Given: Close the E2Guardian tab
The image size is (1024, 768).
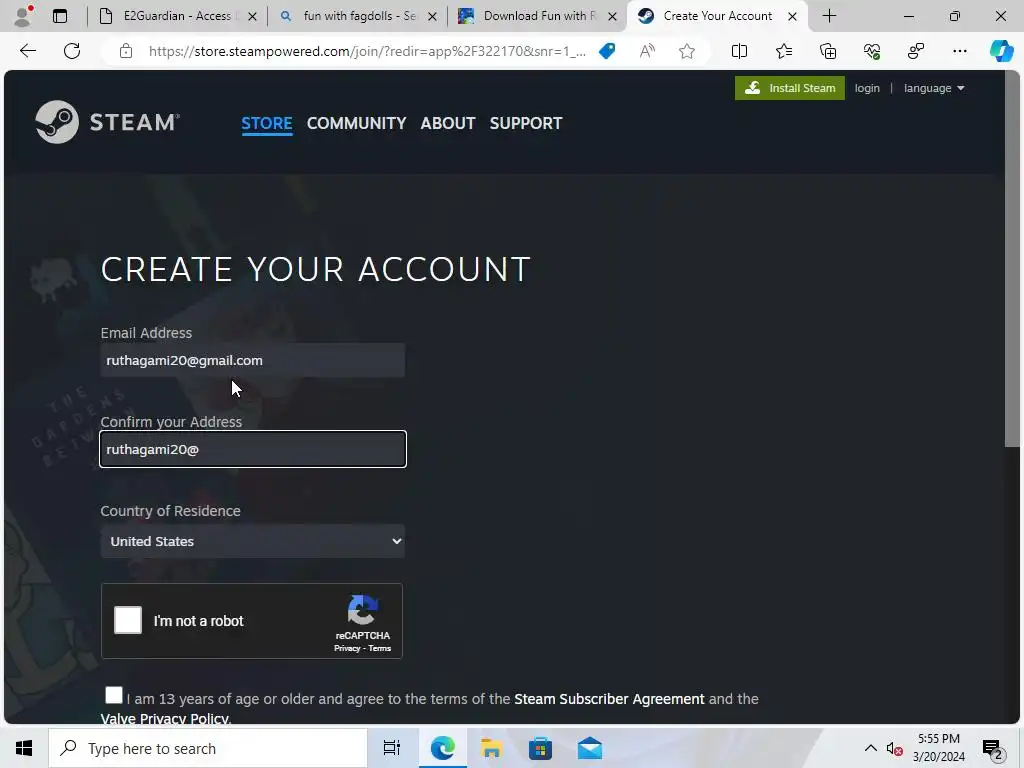Looking at the screenshot, I should coord(253,16).
